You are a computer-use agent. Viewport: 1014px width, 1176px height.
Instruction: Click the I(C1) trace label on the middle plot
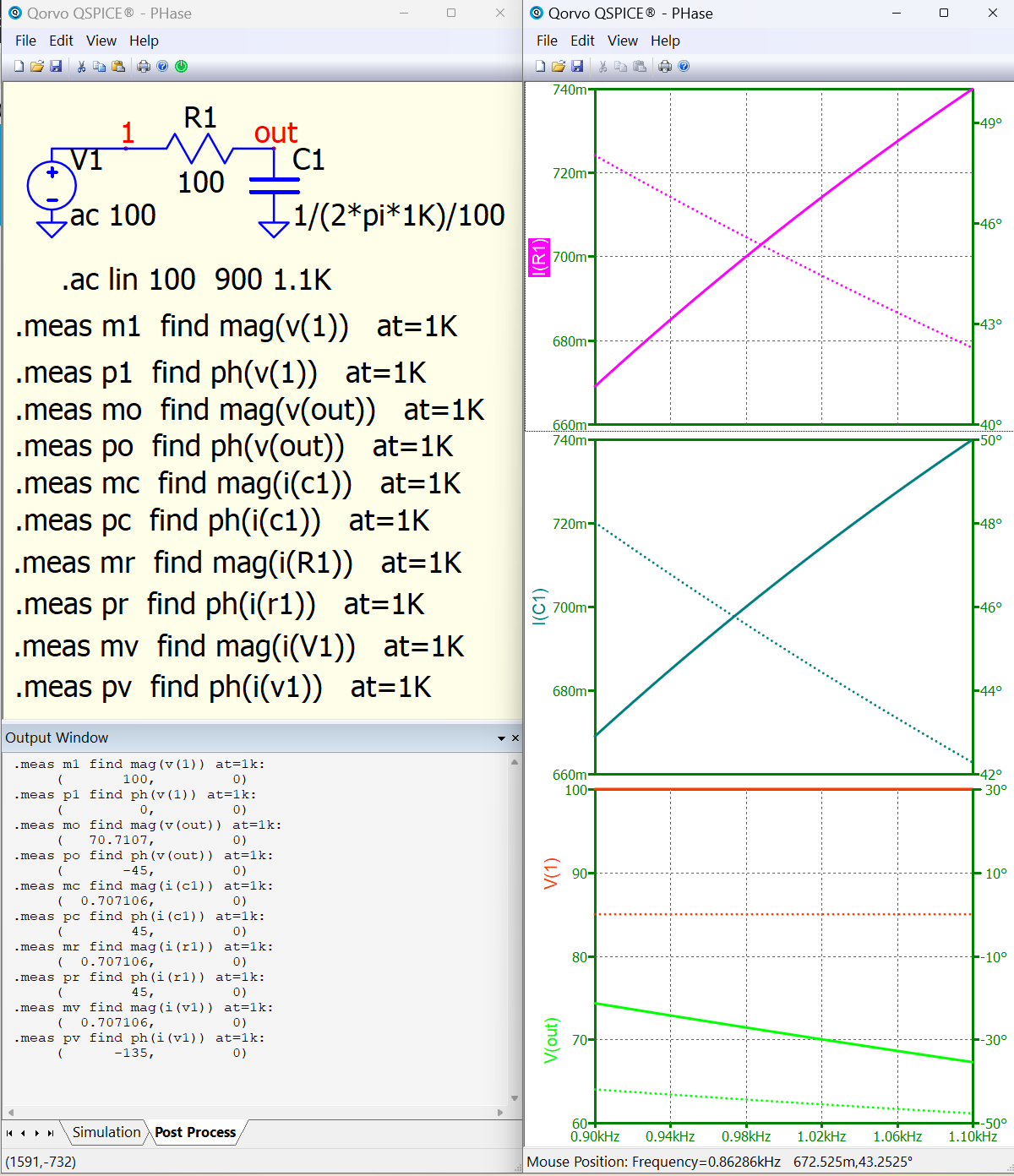(x=539, y=607)
